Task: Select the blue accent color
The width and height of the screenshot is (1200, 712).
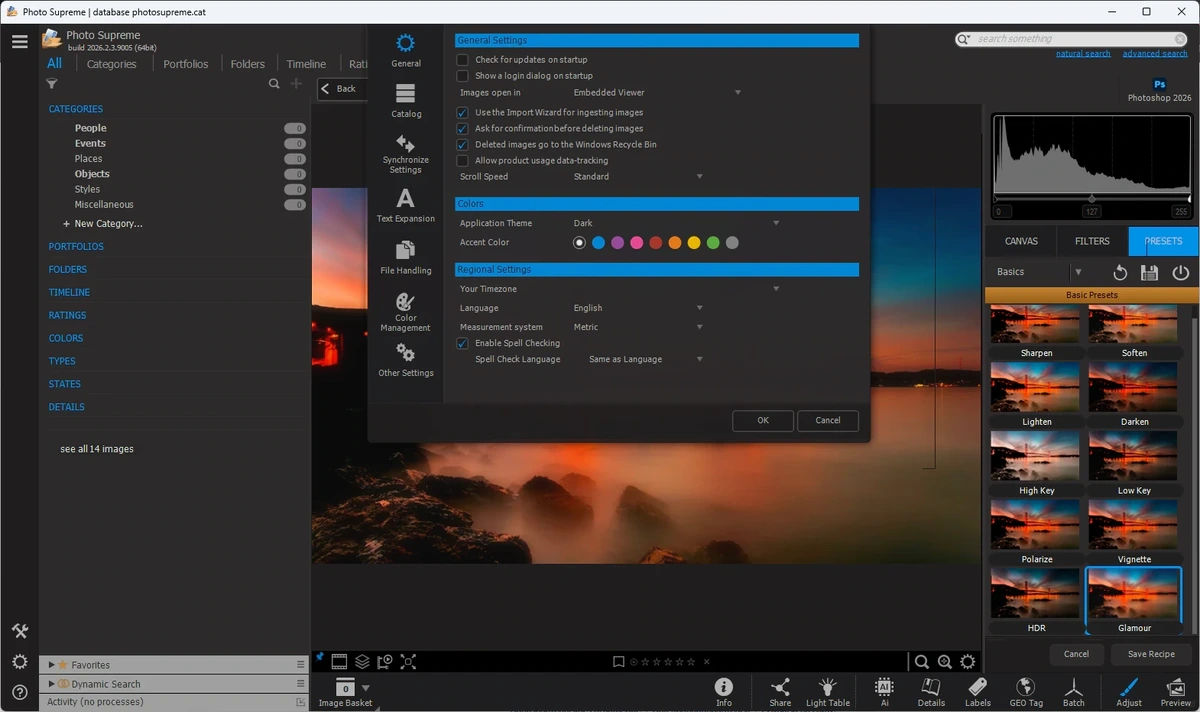Action: tap(598, 243)
